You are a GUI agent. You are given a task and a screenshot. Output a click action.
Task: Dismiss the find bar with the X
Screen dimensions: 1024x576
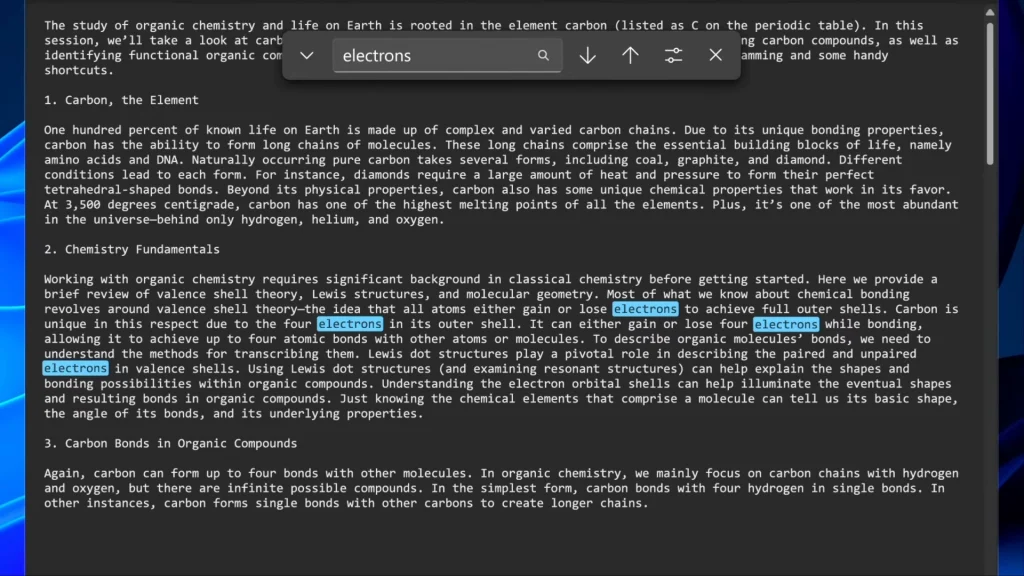pyautogui.click(x=715, y=56)
